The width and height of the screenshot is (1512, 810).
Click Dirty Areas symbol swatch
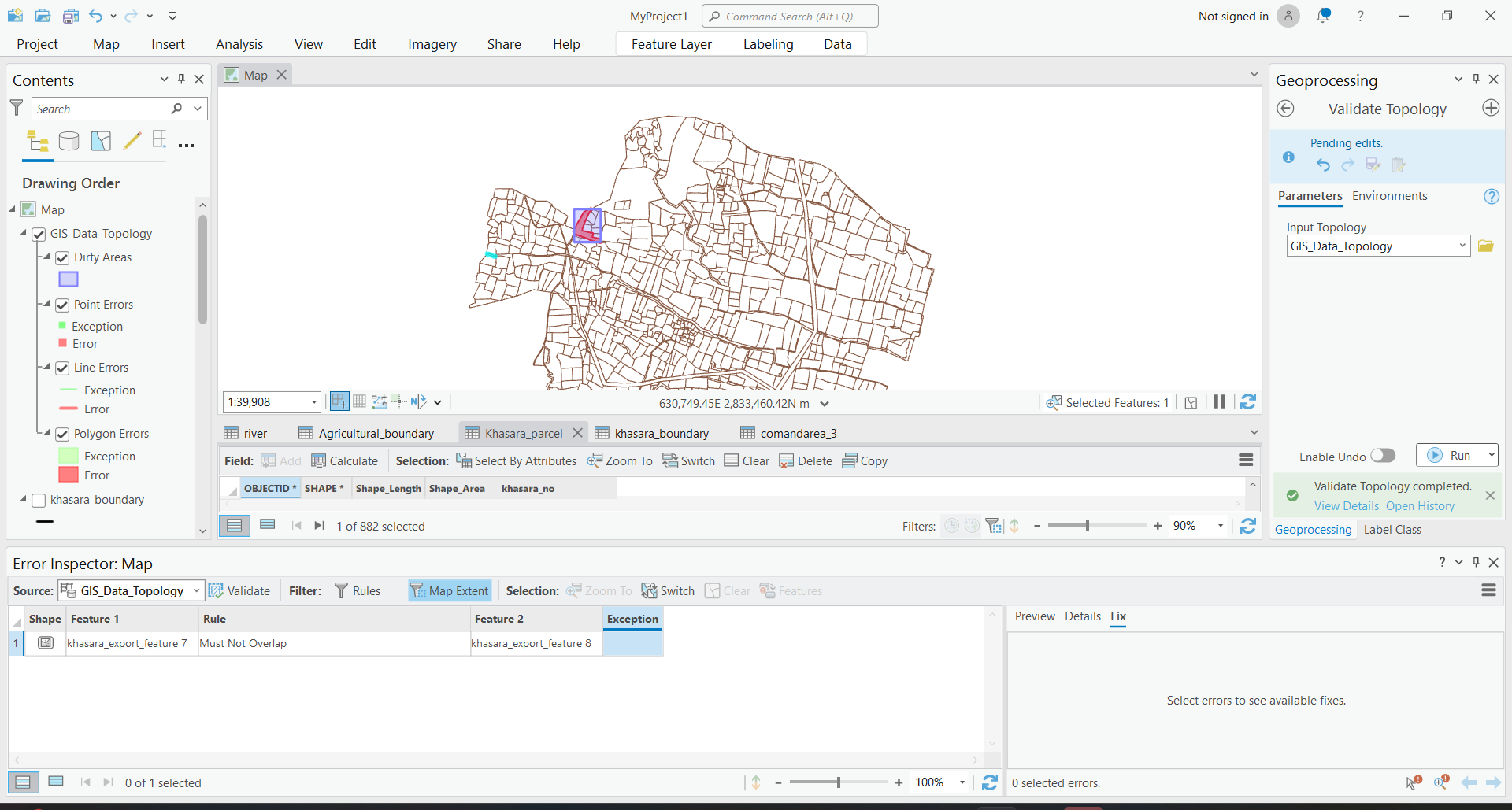[69, 279]
